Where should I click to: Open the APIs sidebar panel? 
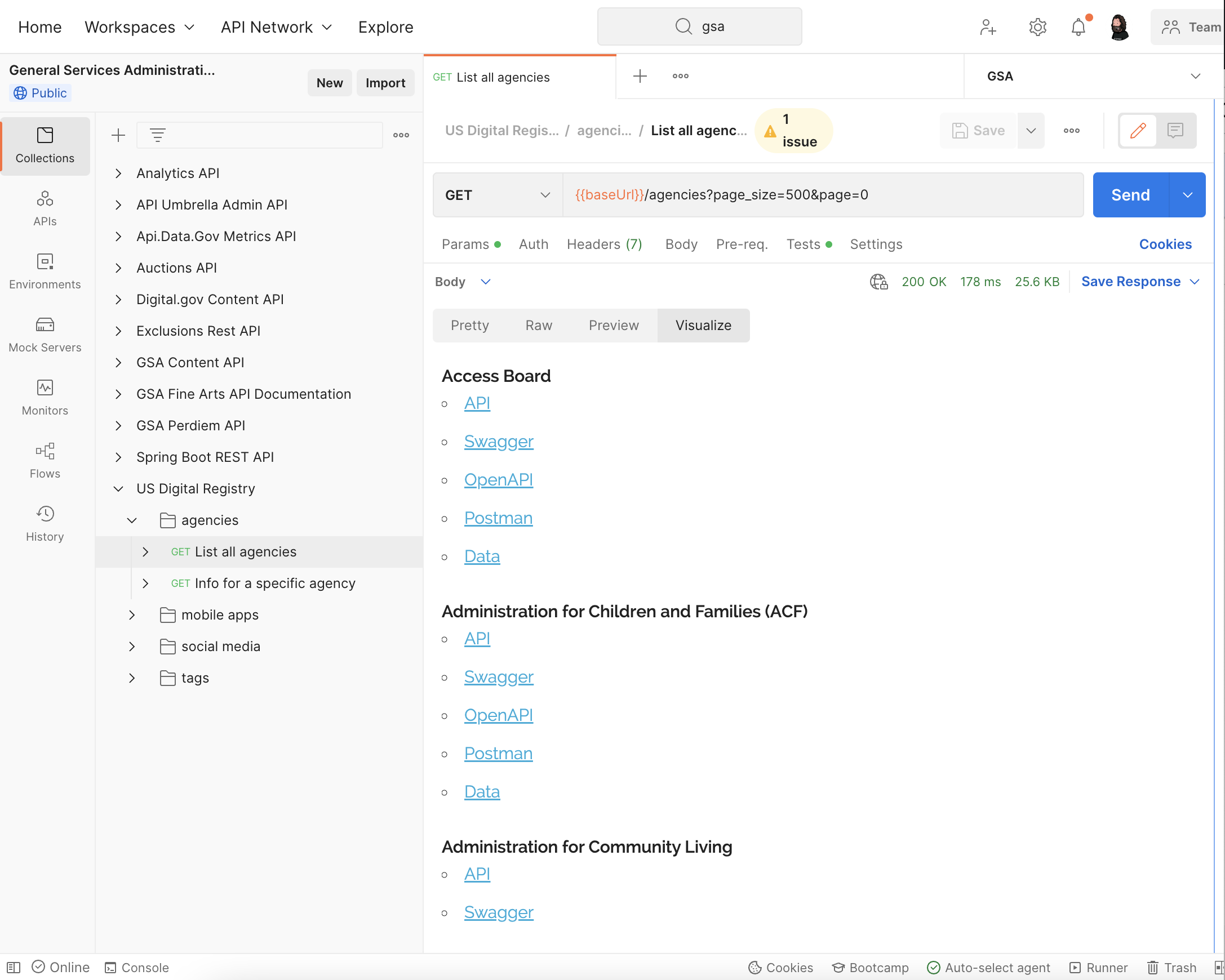pyautogui.click(x=45, y=209)
